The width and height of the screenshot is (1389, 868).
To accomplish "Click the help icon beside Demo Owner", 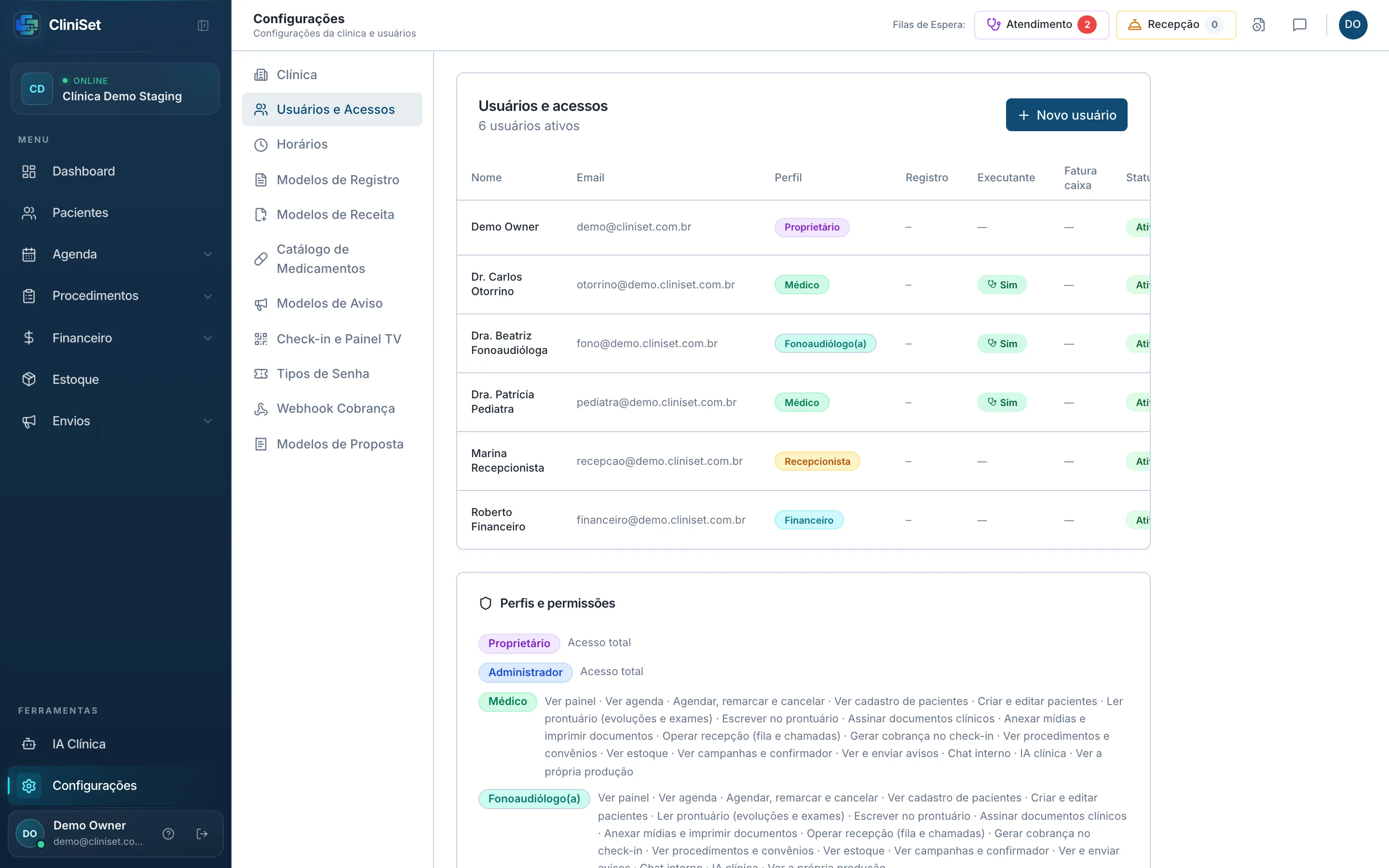I will (168, 834).
